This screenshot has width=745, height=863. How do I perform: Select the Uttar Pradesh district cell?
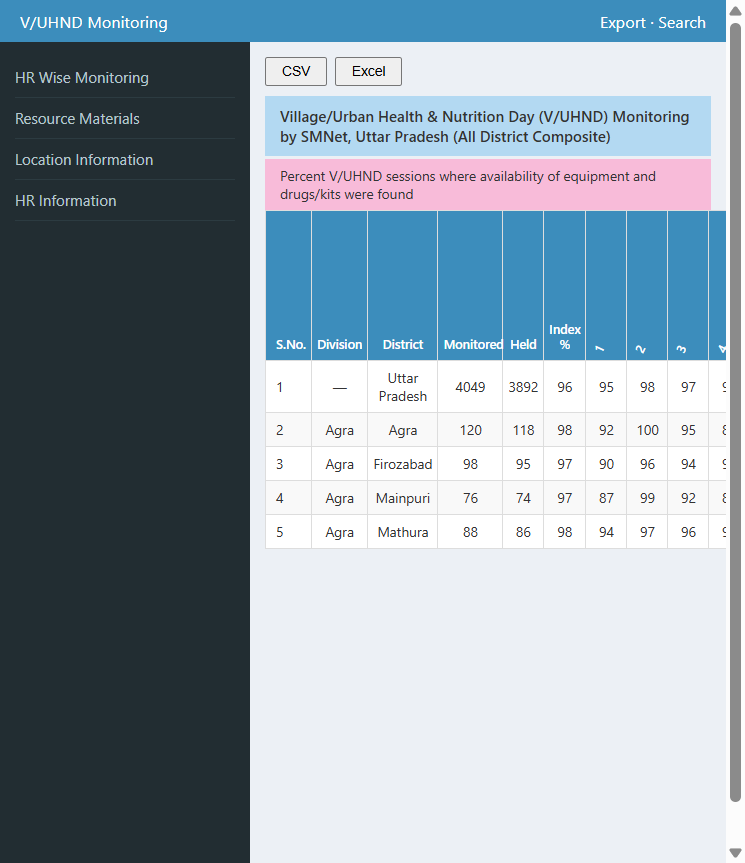(x=403, y=387)
